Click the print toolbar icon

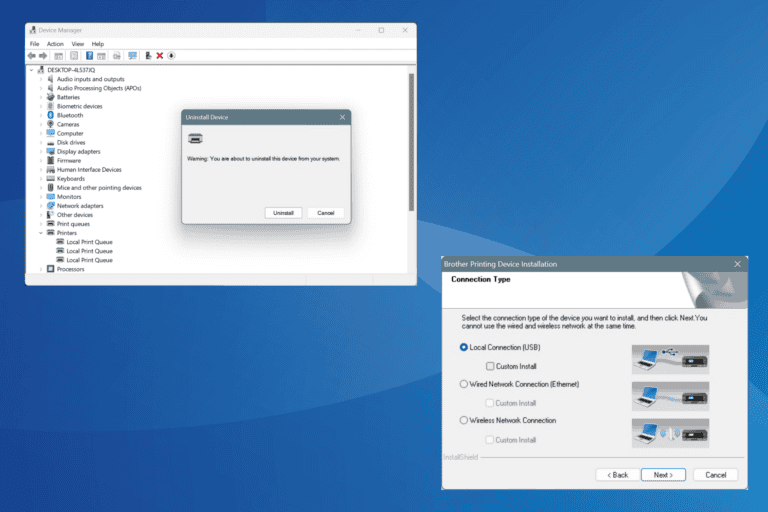click(x=117, y=56)
